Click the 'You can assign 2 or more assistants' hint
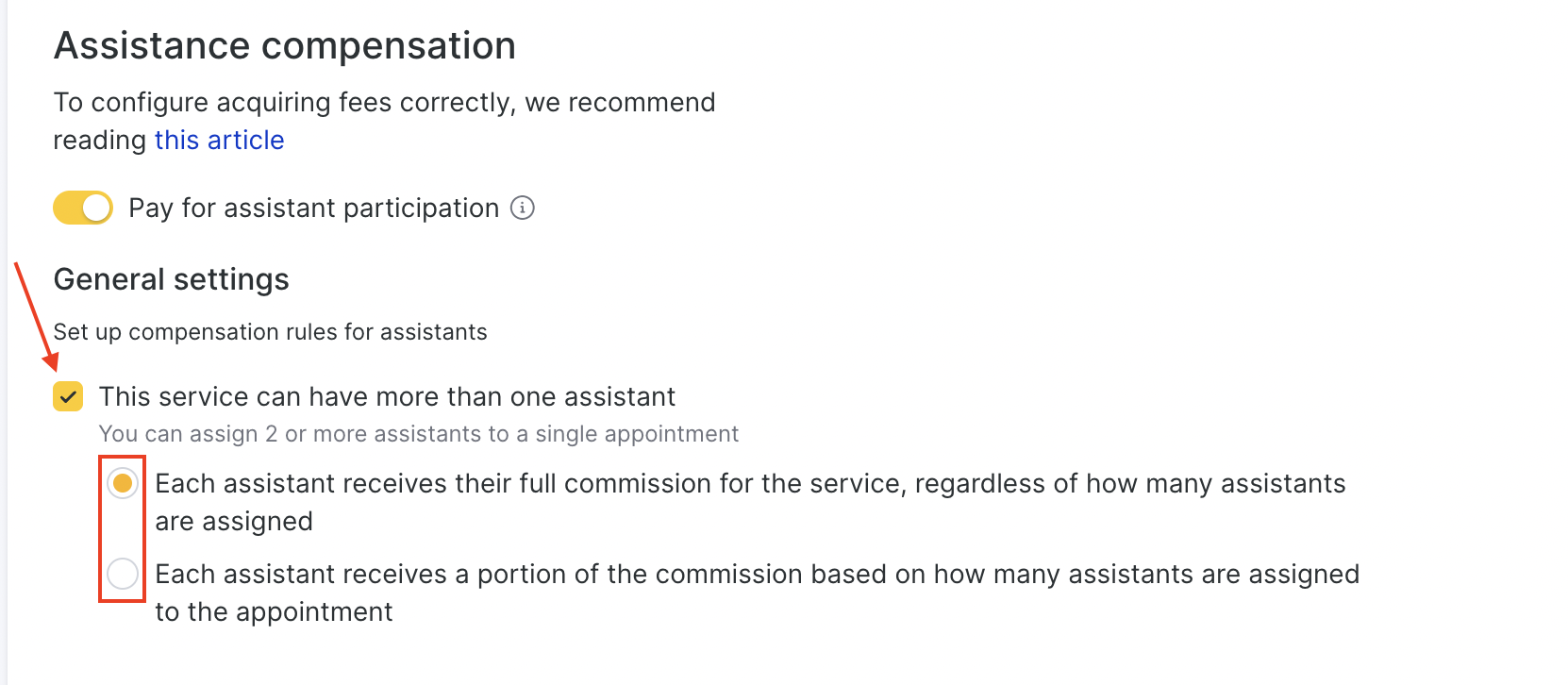The width and height of the screenshot is (1568, 685). [x=418, y=434]
